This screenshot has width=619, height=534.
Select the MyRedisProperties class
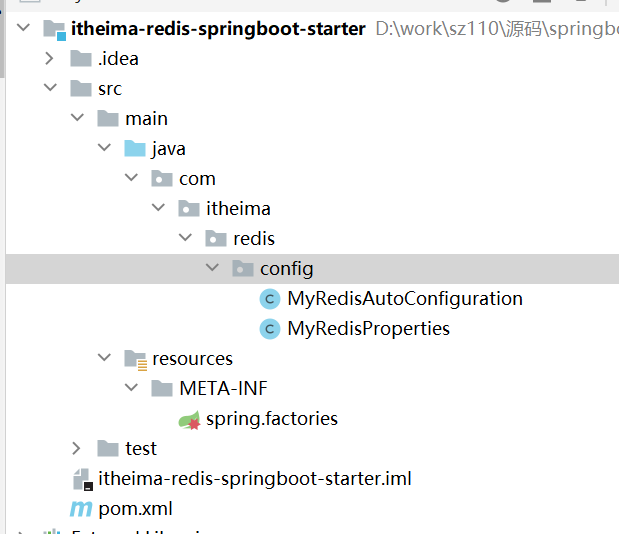coord(368,329)
